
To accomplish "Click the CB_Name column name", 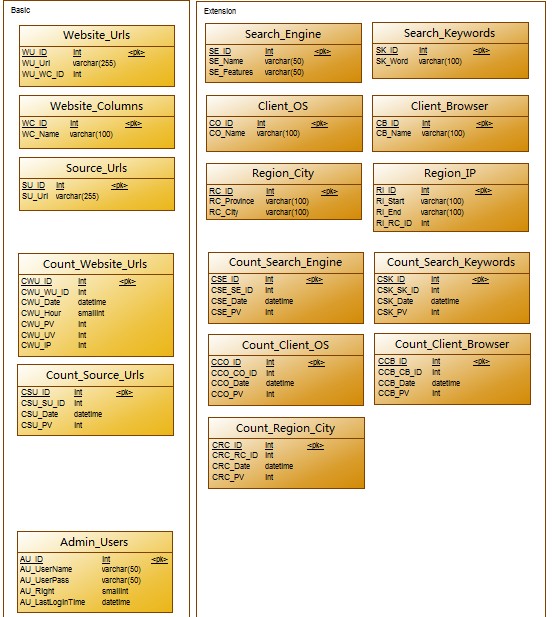I will click(x=393, y=133).
